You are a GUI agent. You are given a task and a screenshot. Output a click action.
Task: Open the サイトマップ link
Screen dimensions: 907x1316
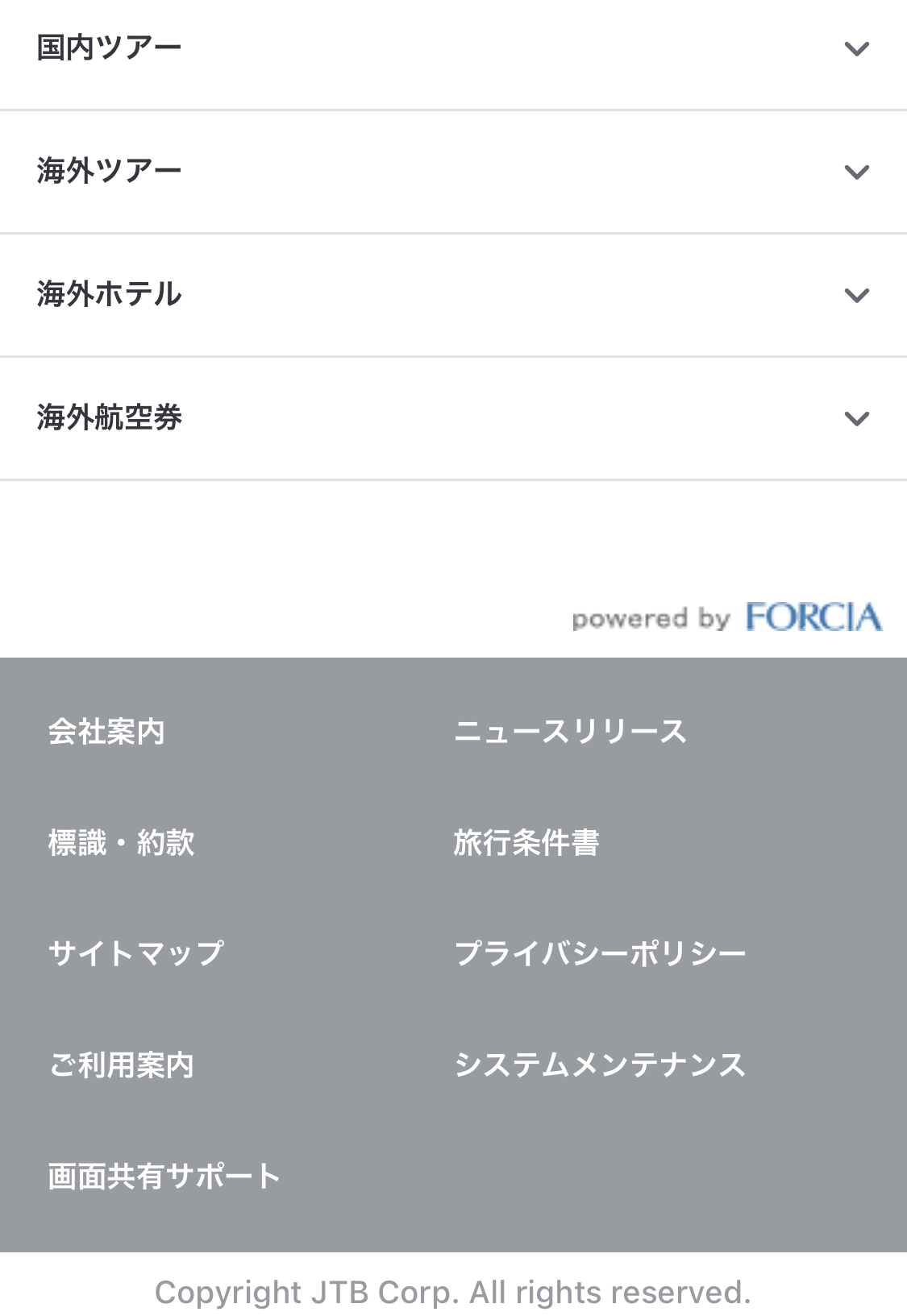point(135,953)
